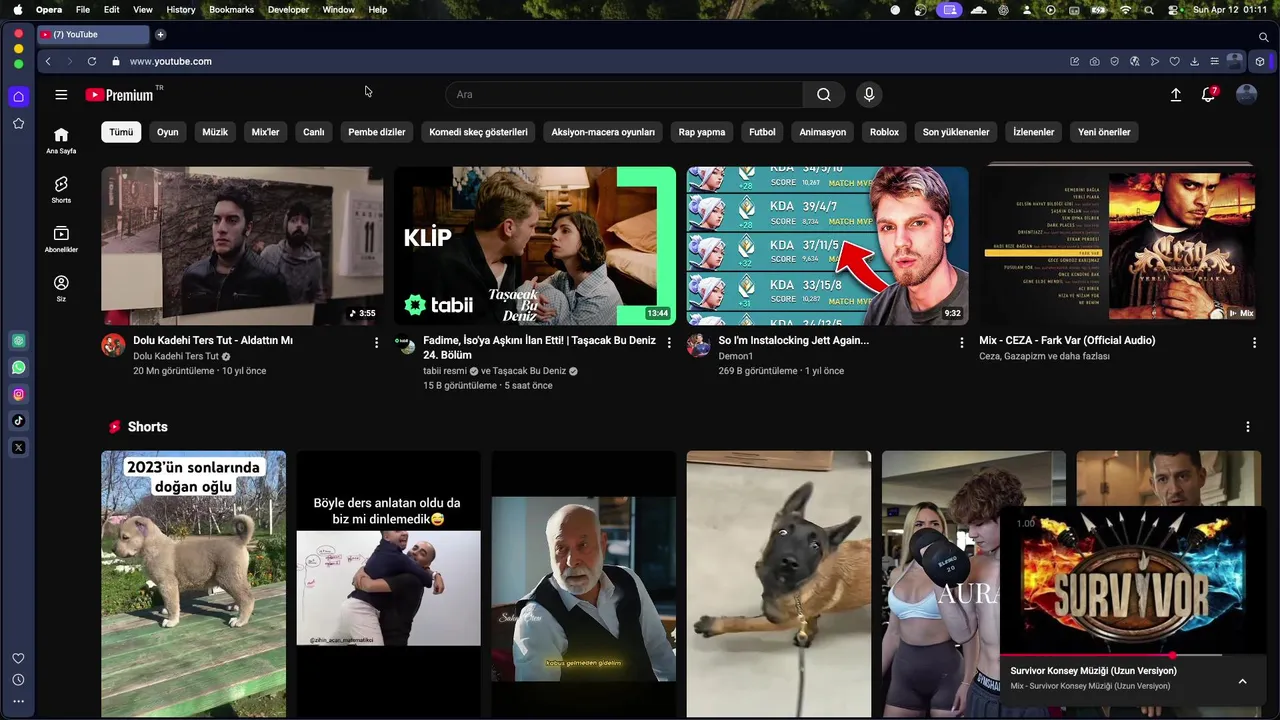Reload the page
The height and width of the screenshot is (720, 1280).
(x=92, y=61)
